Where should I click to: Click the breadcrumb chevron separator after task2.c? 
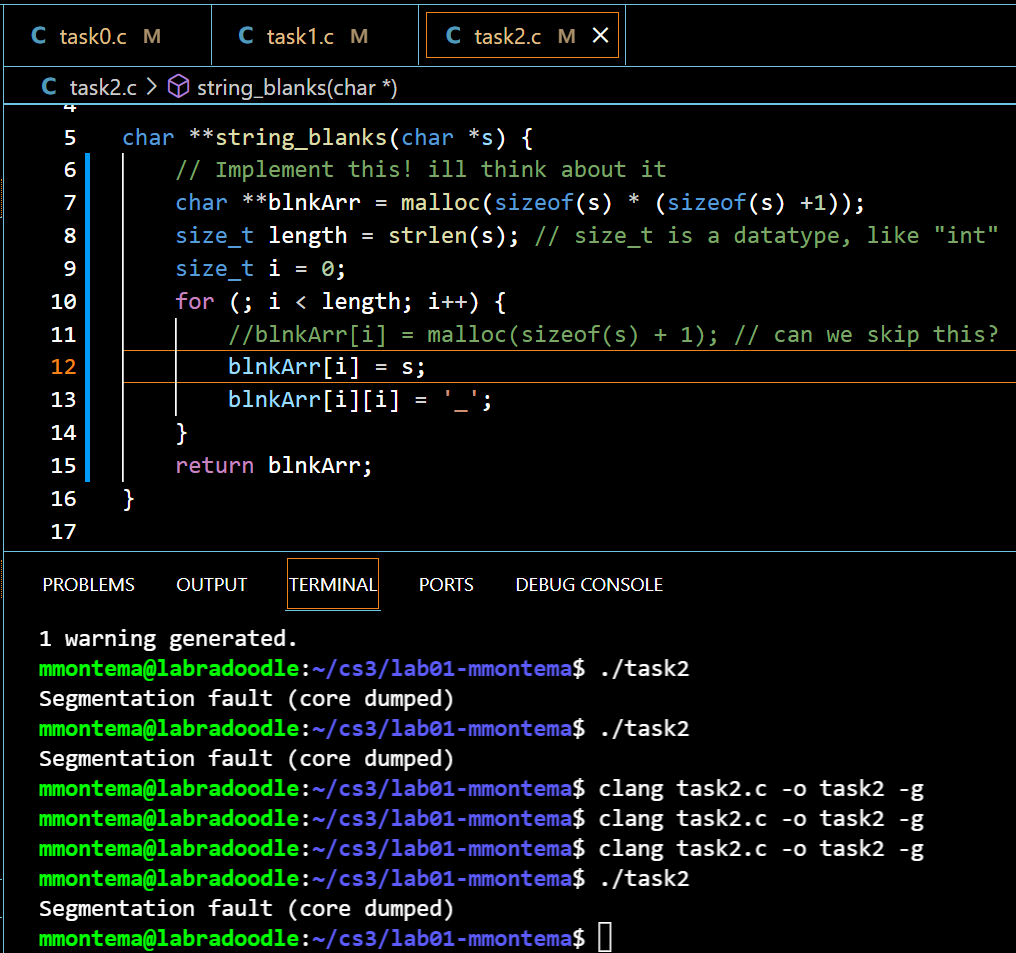click(152, 87)
